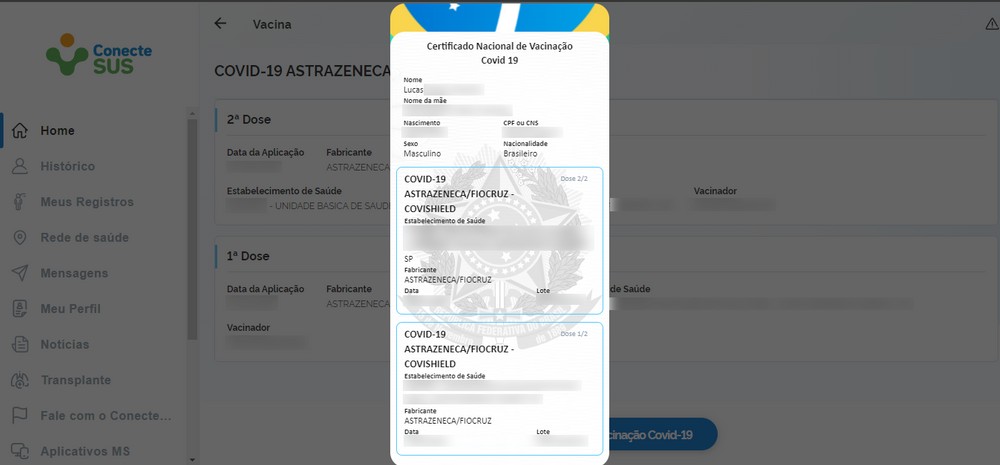
Task: Click the warning triangle icon at top right
Action: click(x=992, y=24)
